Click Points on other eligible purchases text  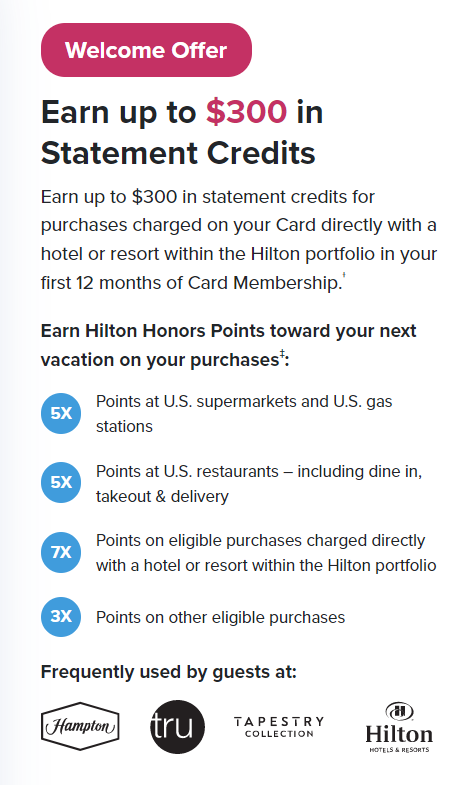click(221, 617)
